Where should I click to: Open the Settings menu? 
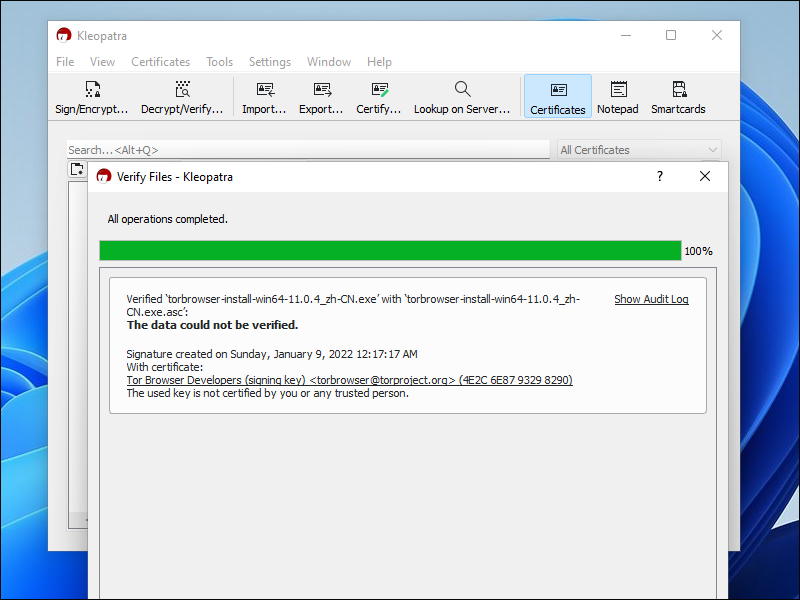269,62
